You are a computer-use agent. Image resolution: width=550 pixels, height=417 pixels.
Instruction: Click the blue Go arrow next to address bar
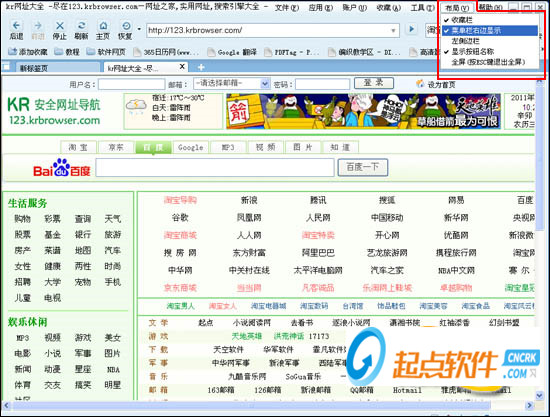(411, 29)
